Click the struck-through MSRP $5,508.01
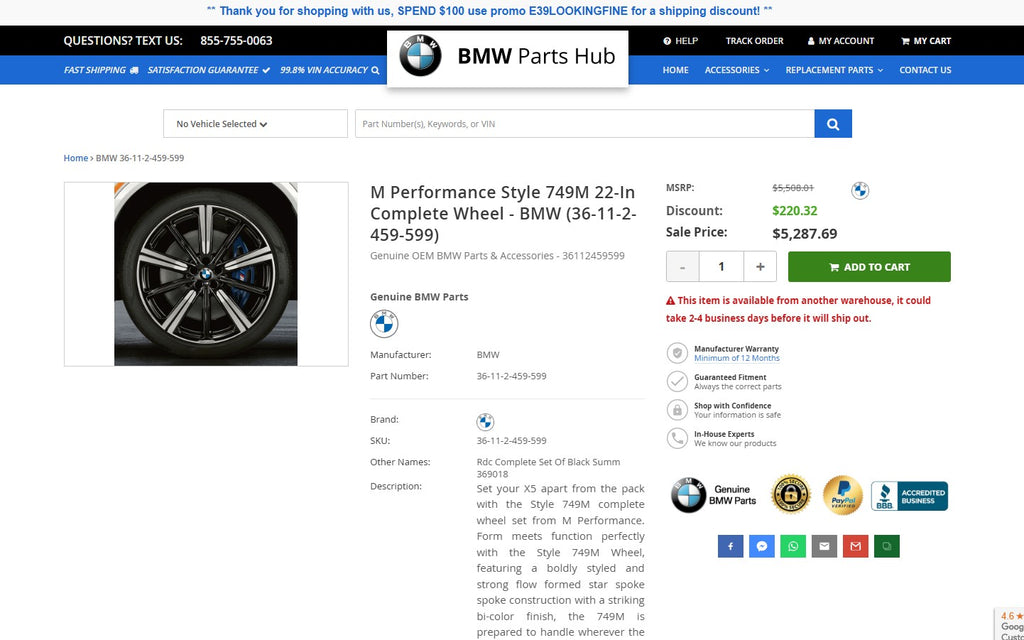The height and width of the screenshot is (640, 1024). pos(793,188)
